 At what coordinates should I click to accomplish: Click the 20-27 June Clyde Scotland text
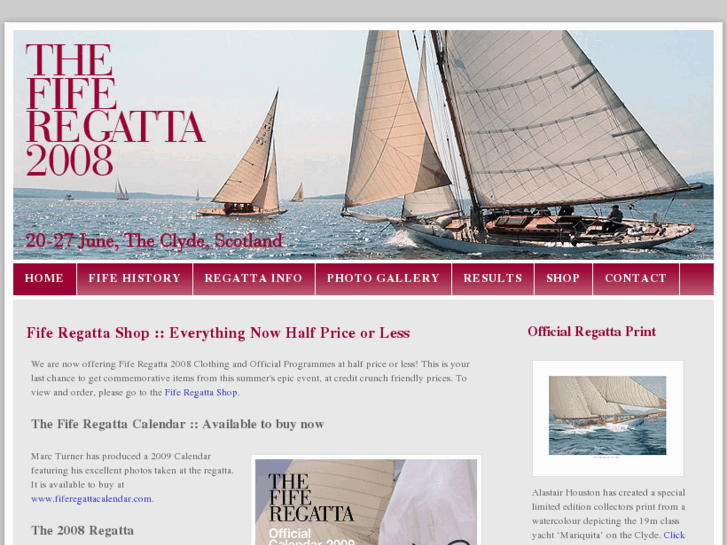pyautogui.click(x=153, y=241)
